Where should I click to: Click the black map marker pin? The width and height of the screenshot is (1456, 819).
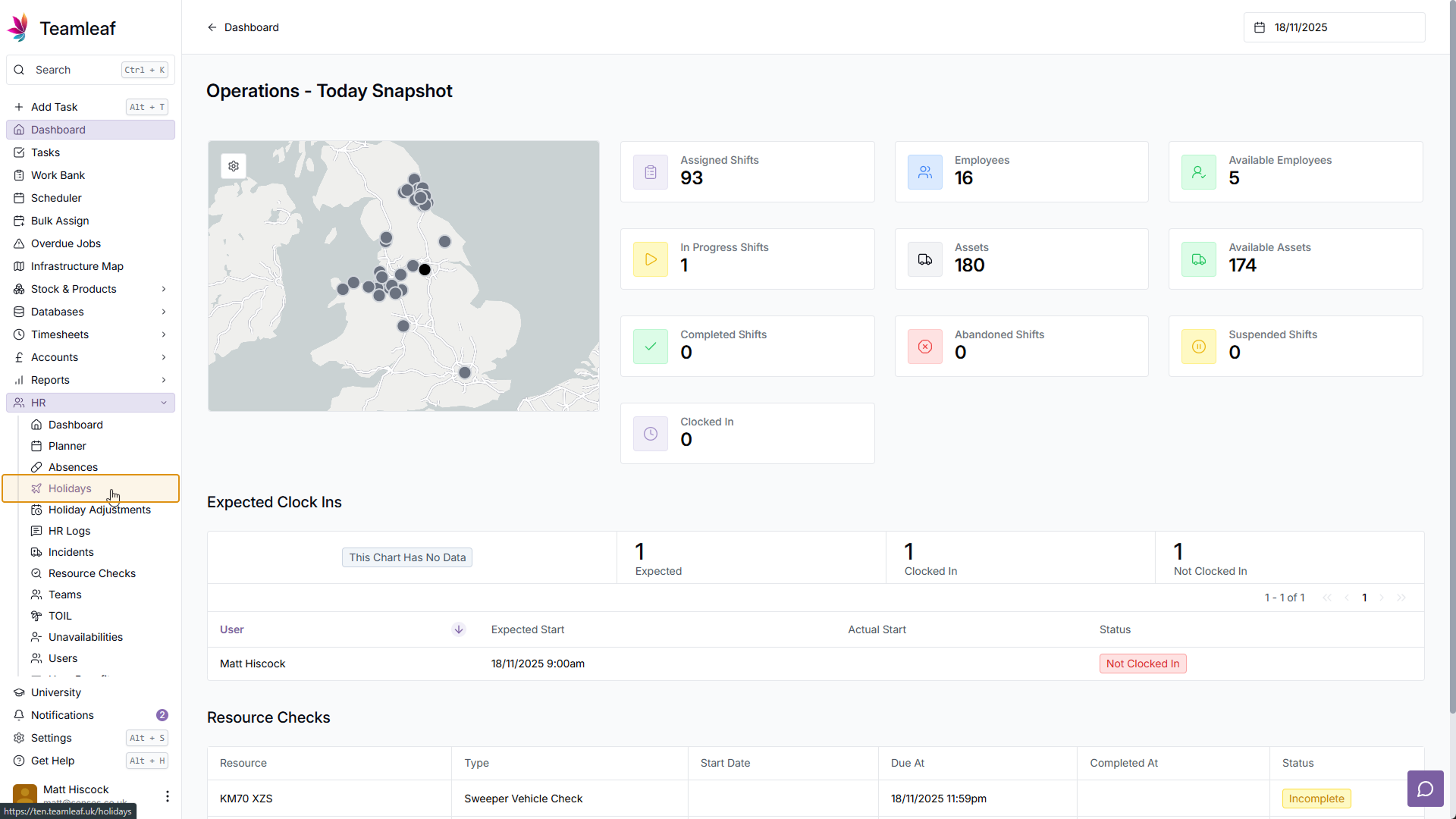425,270
